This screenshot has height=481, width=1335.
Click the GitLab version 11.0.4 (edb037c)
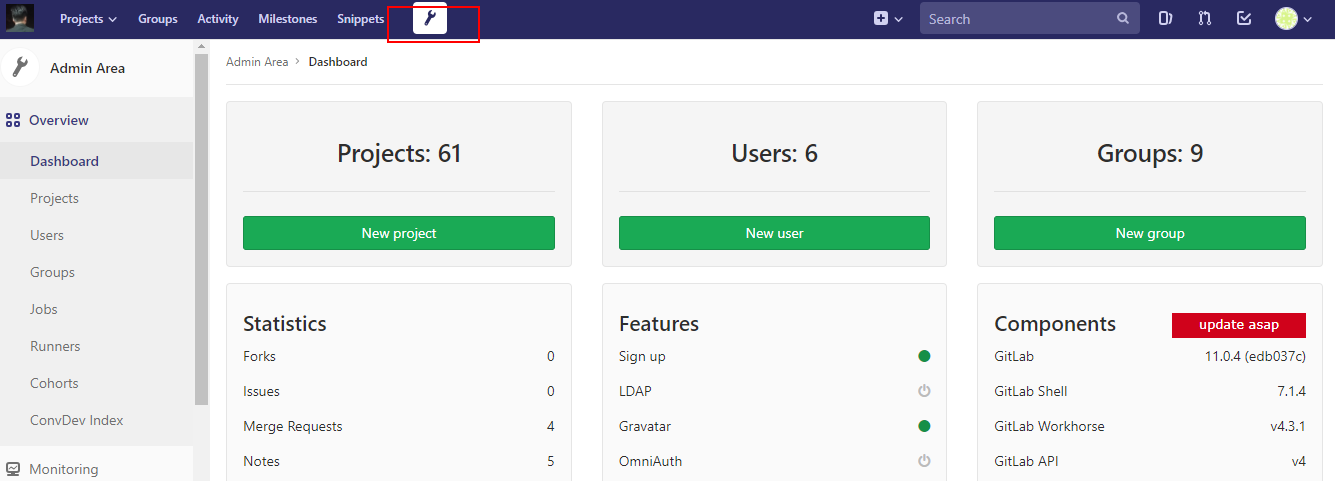tap(1255, 356)
